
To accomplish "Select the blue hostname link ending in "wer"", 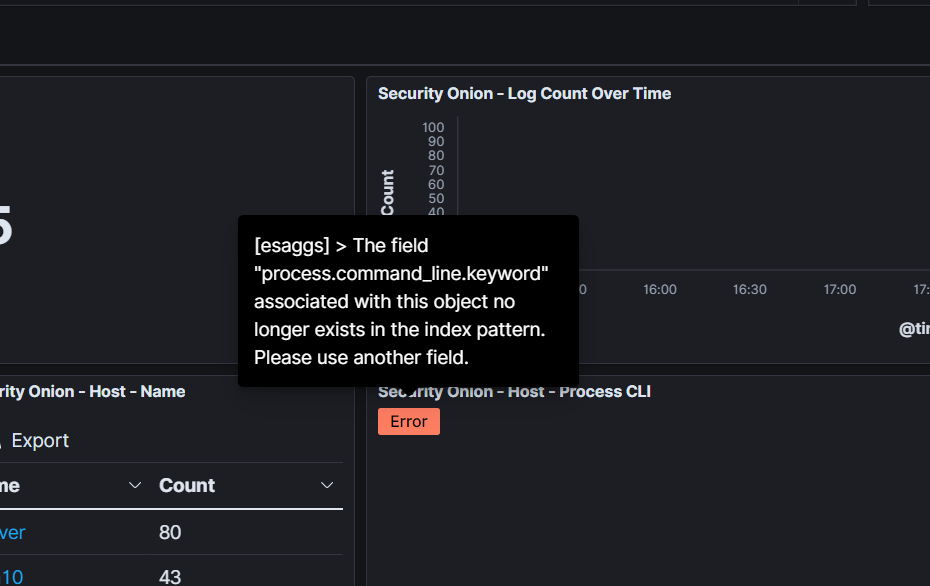I will coord(12,532).
